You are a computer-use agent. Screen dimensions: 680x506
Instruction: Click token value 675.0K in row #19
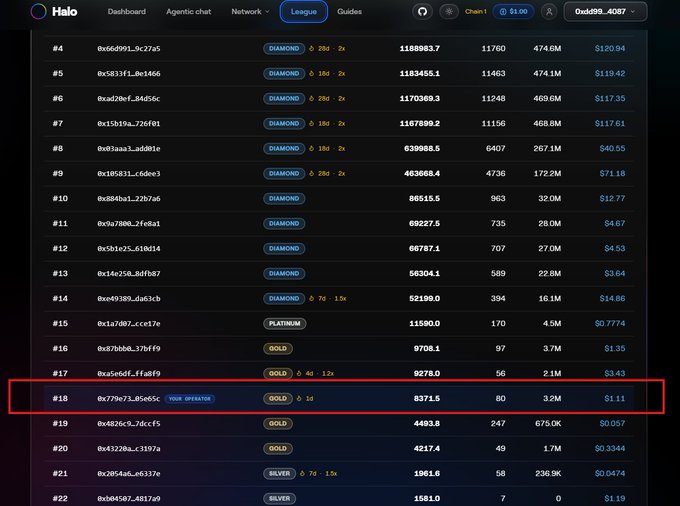click(x=548, y=424)
